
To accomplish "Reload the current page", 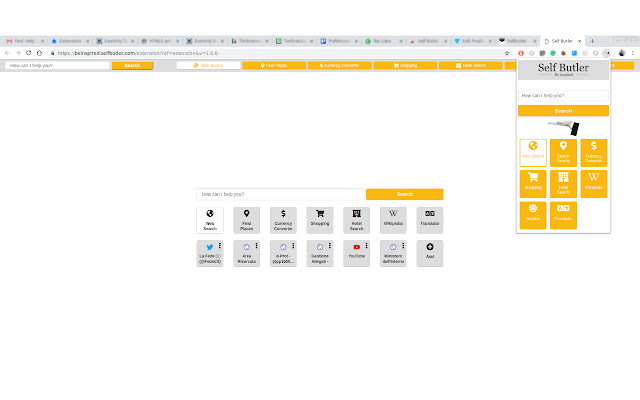I will tap(29, 53).
